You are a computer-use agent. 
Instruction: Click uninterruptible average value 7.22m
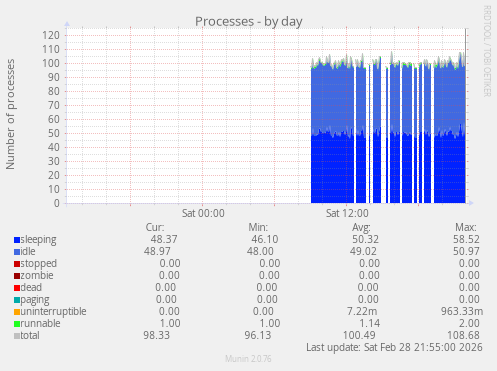click(x=362, y=311)
